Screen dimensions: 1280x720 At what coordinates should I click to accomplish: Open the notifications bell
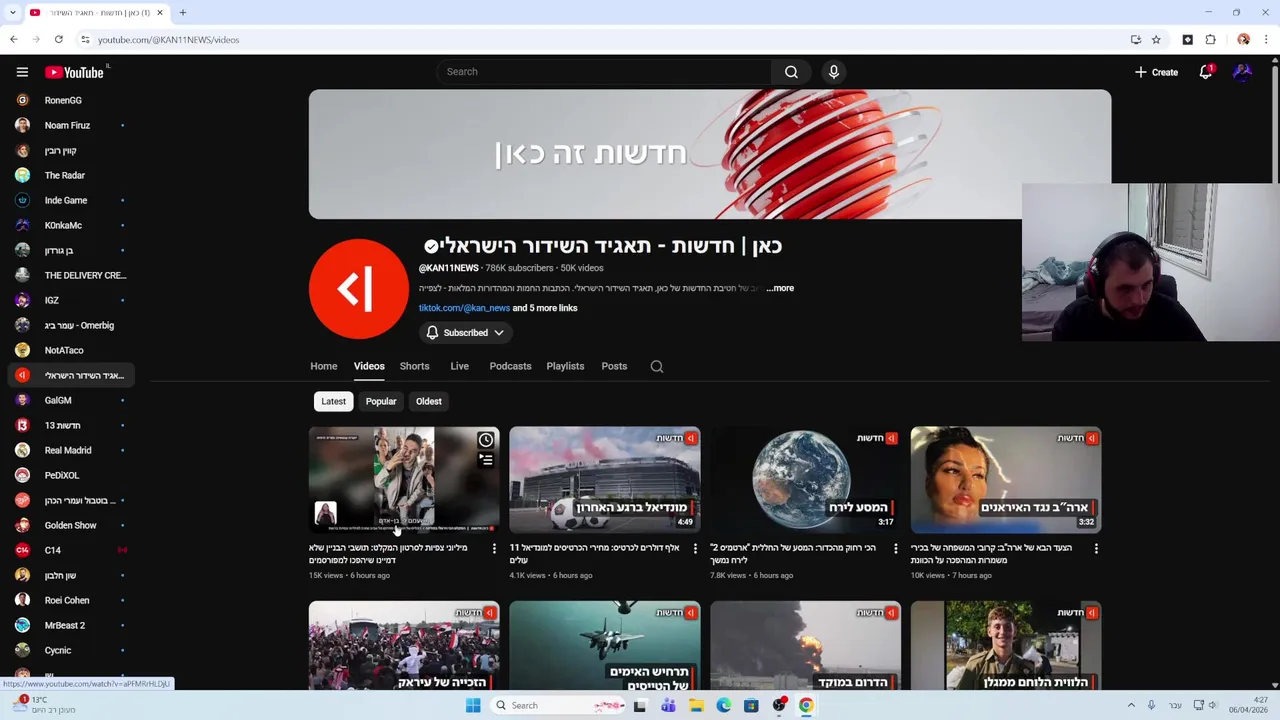(1206, 72)
